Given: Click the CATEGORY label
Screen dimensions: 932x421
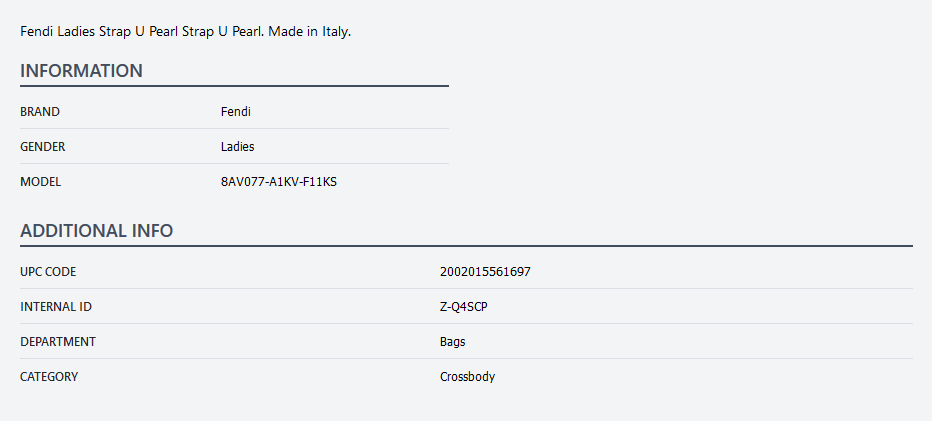Looking at the screenshot, I should (49, 377).
